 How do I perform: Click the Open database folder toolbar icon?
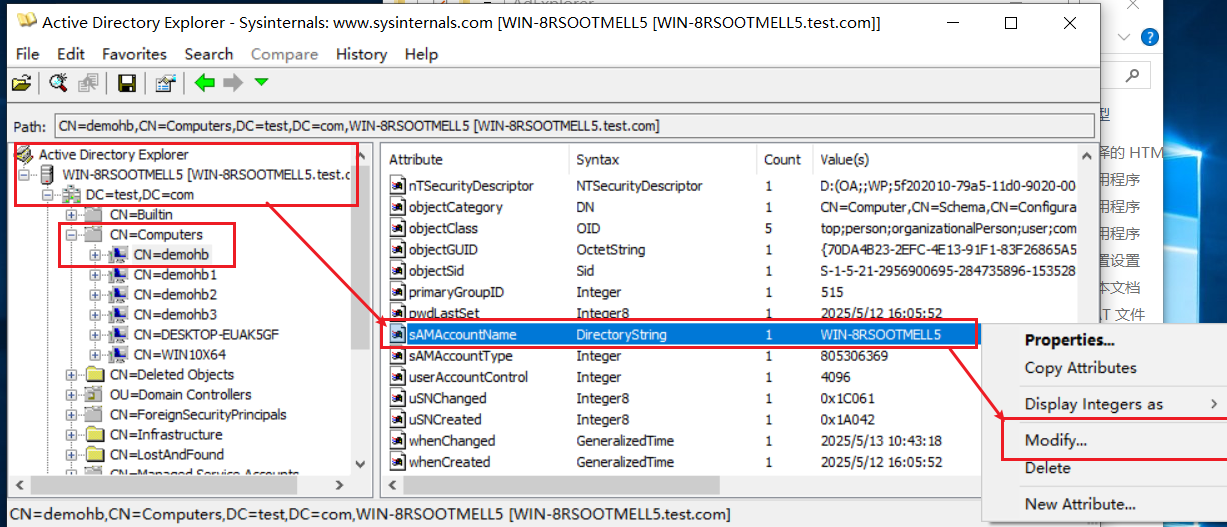pos(20,84)
